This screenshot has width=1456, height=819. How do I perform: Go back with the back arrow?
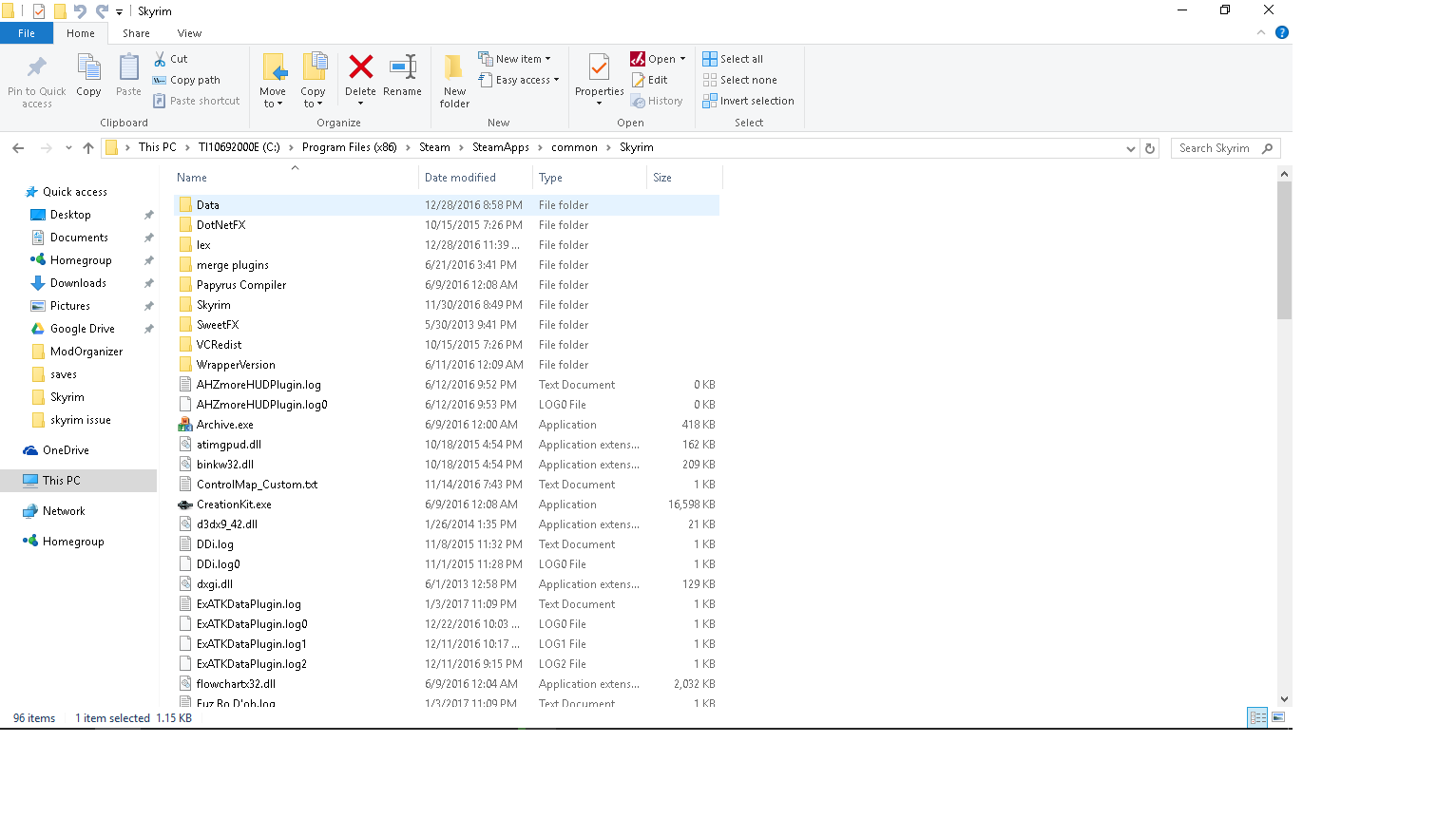18,148
